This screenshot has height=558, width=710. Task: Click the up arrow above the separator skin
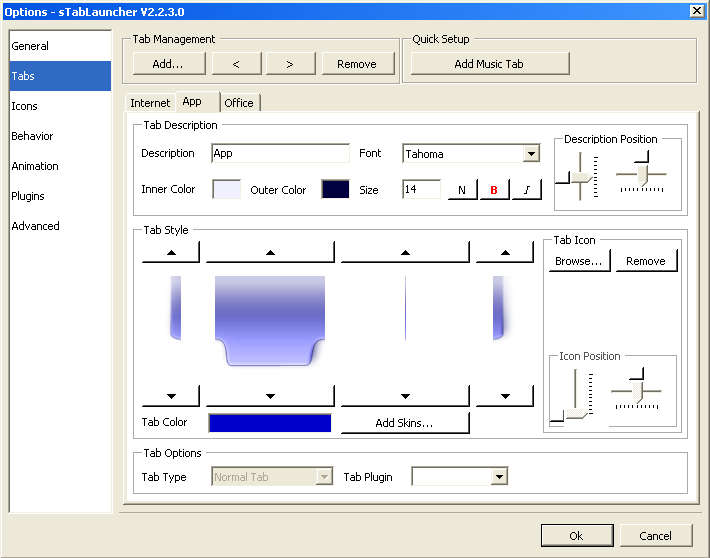pyautogui.click(x=405, y=252)
